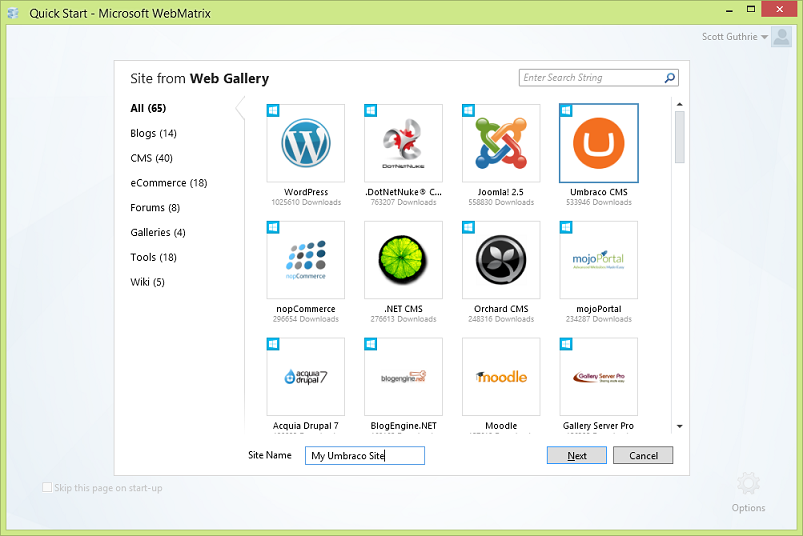The height and width of the screenshot is (536, 803).
Task: Click the Options label text
Action: coord(748,508)
